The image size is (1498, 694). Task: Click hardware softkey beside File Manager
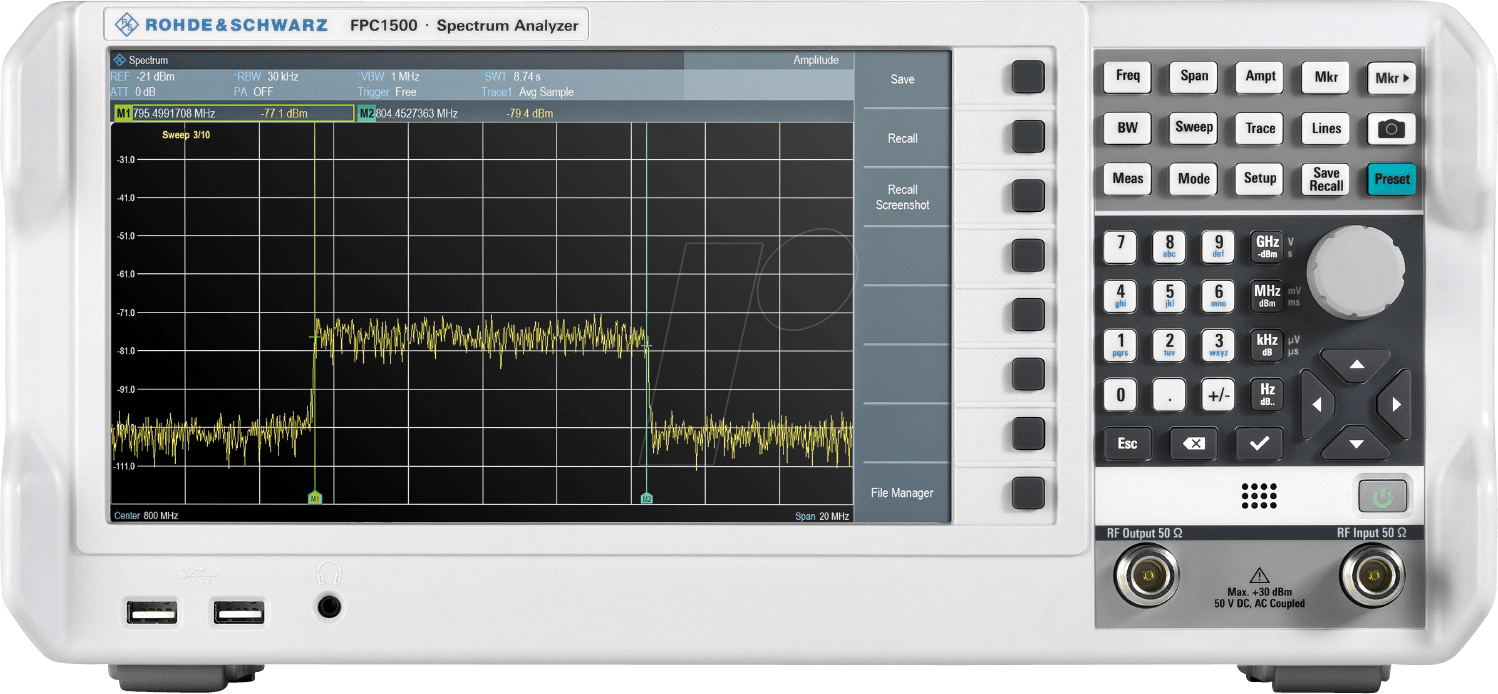[1027, 493]
